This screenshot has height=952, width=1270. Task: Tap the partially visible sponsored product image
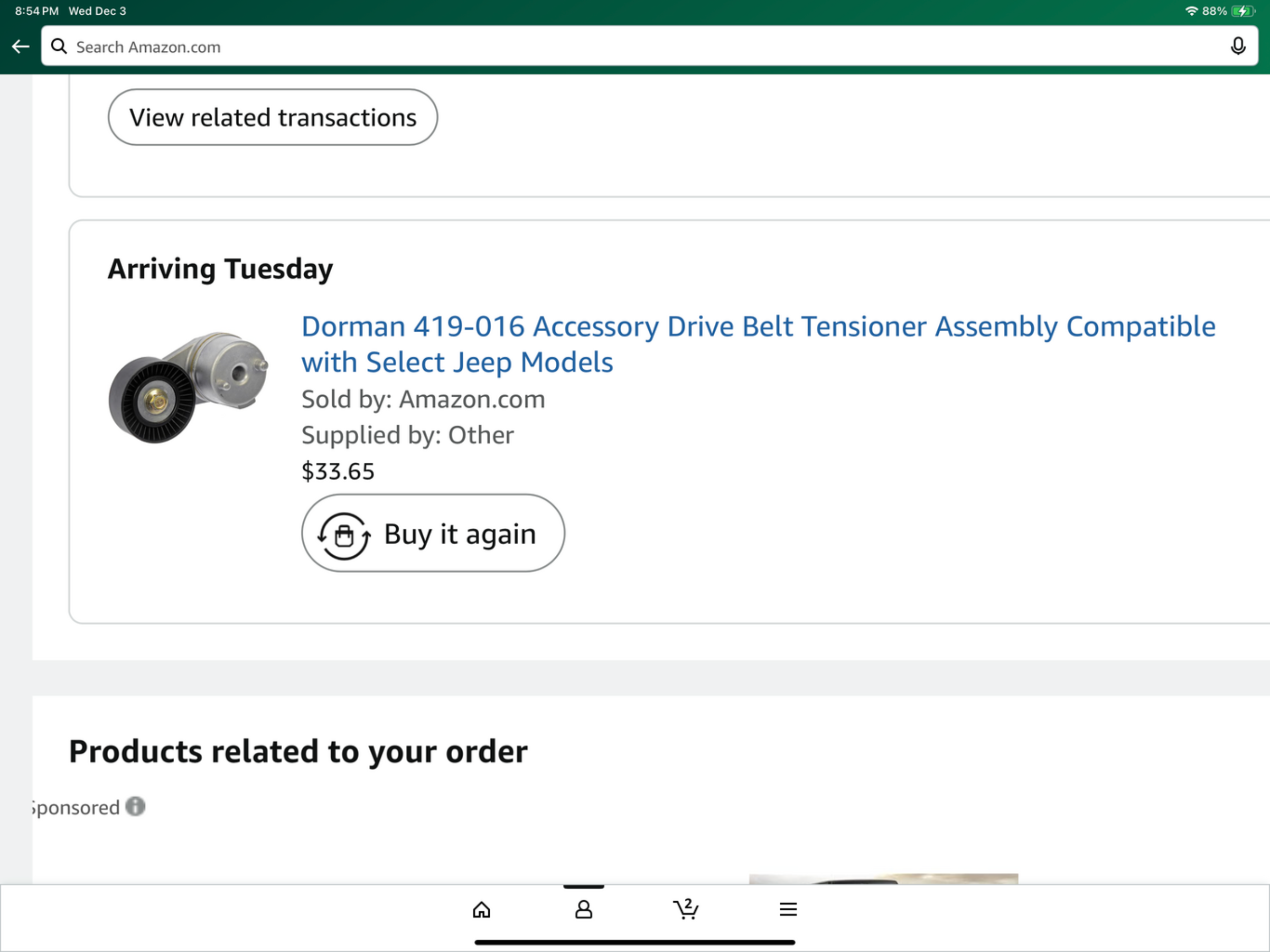coord(883,879)
